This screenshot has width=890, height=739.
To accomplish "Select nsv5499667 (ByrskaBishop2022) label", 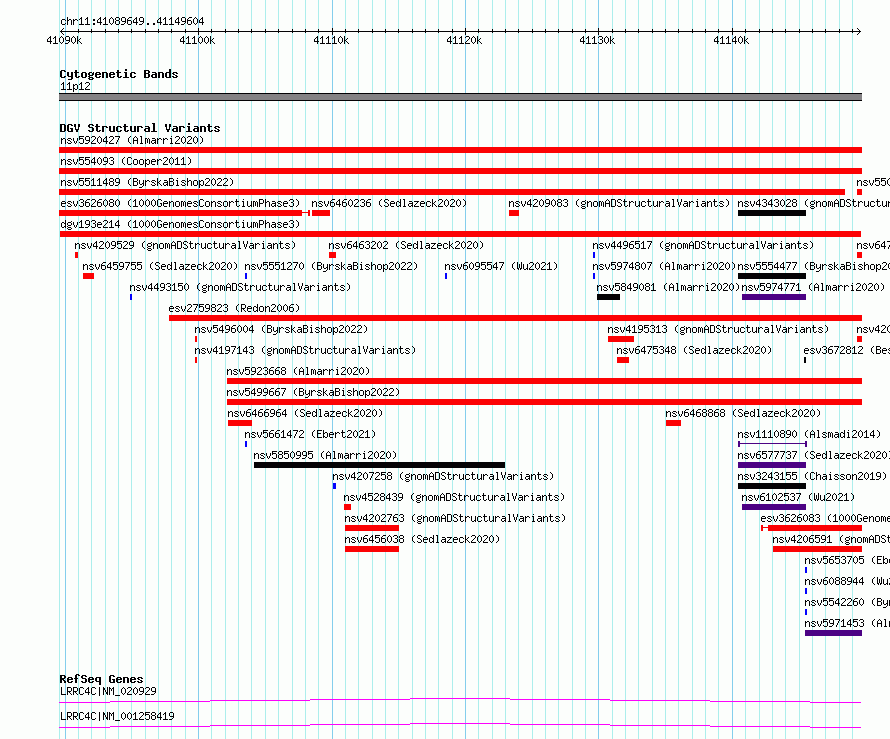I will click(x=313, y=392).
